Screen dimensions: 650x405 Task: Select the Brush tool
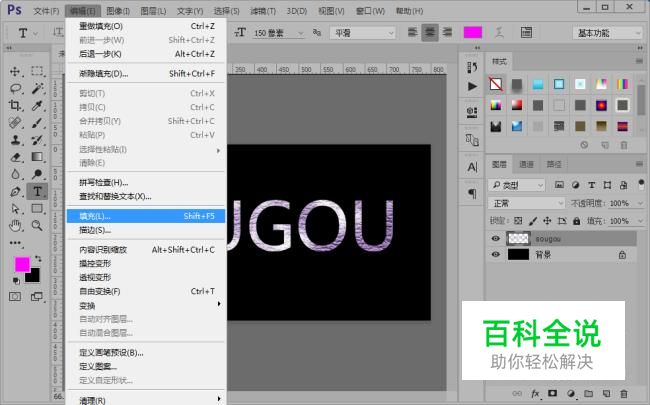tap(37, 123)
